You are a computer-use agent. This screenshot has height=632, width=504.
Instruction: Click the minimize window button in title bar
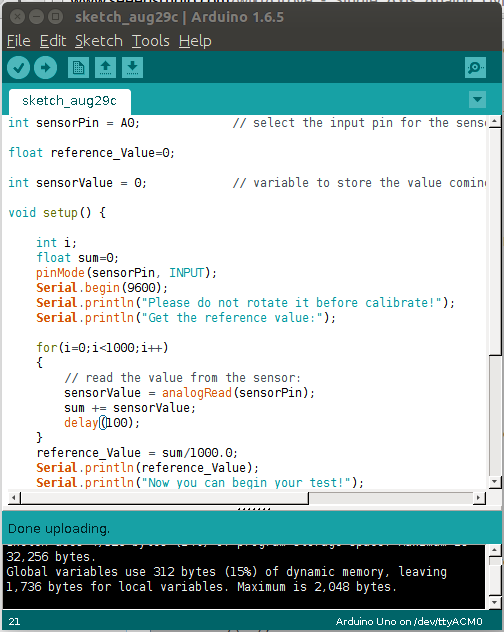coord(36,17)
